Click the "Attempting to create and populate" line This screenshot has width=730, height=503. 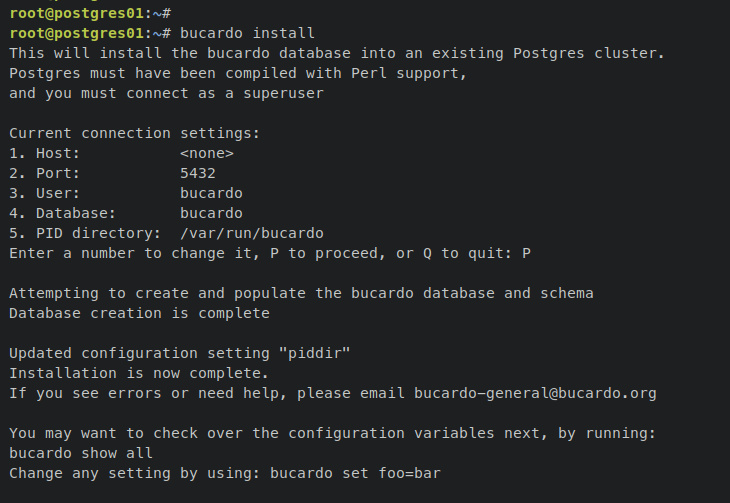pyautogui.click(x=301, y=293)
